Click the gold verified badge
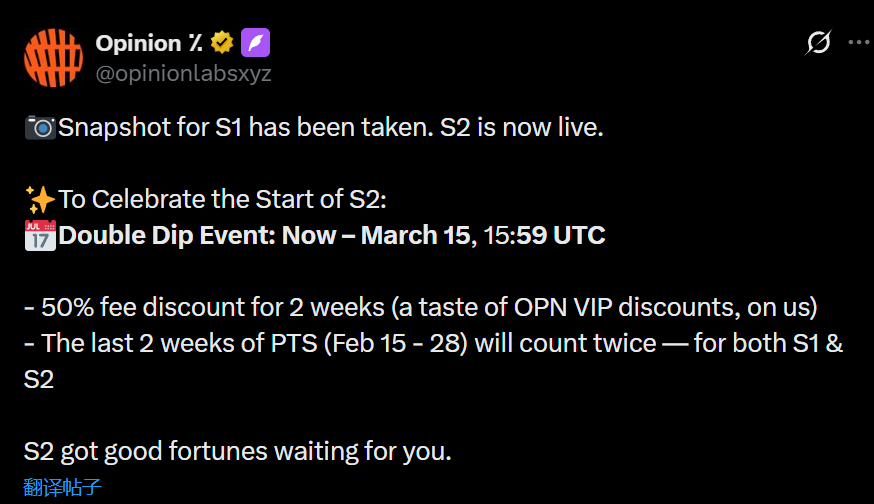This screenshot has height=504, width=874. [222, 43]
